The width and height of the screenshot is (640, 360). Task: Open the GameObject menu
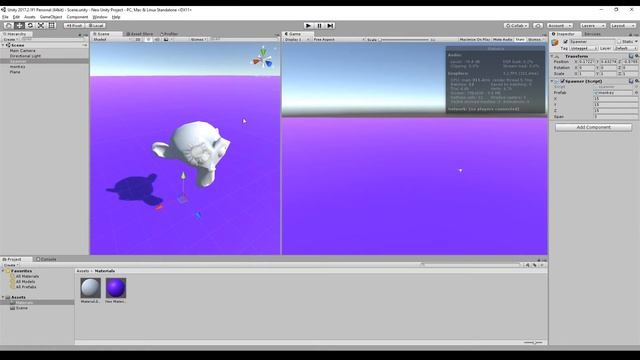[x=51, y=17]
